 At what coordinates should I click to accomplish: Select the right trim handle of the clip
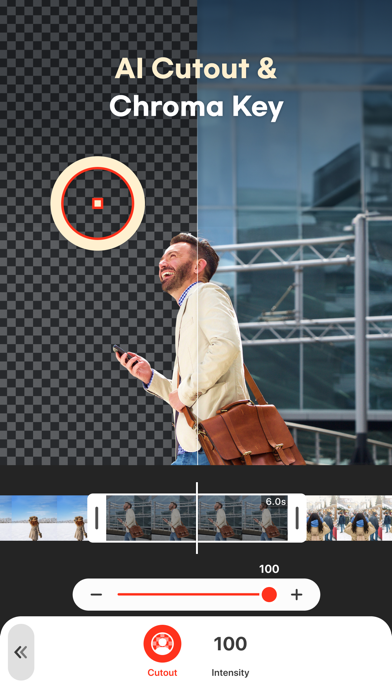(x=297, y=518)
